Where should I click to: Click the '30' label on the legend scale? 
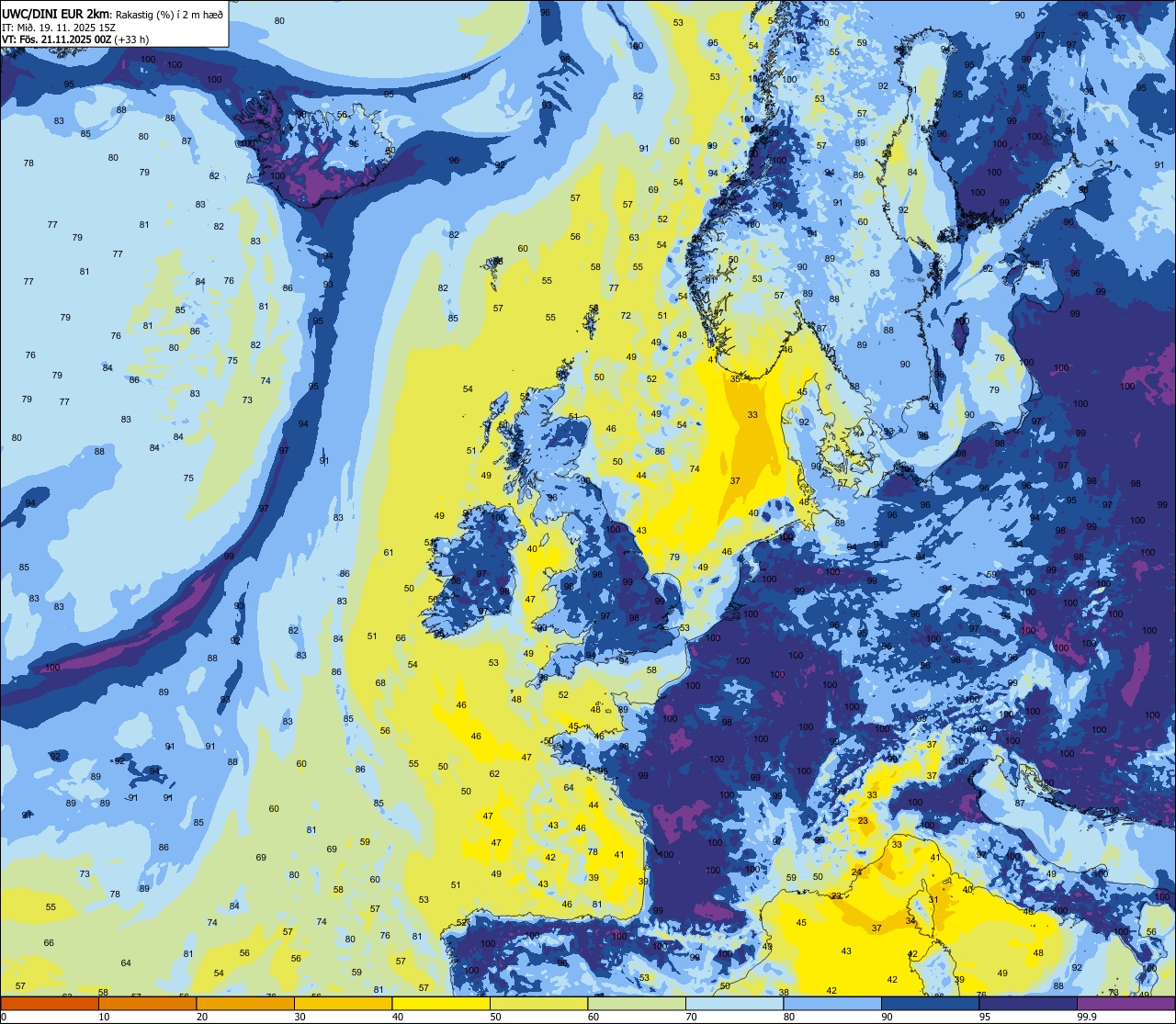(x=300, y=1017)
